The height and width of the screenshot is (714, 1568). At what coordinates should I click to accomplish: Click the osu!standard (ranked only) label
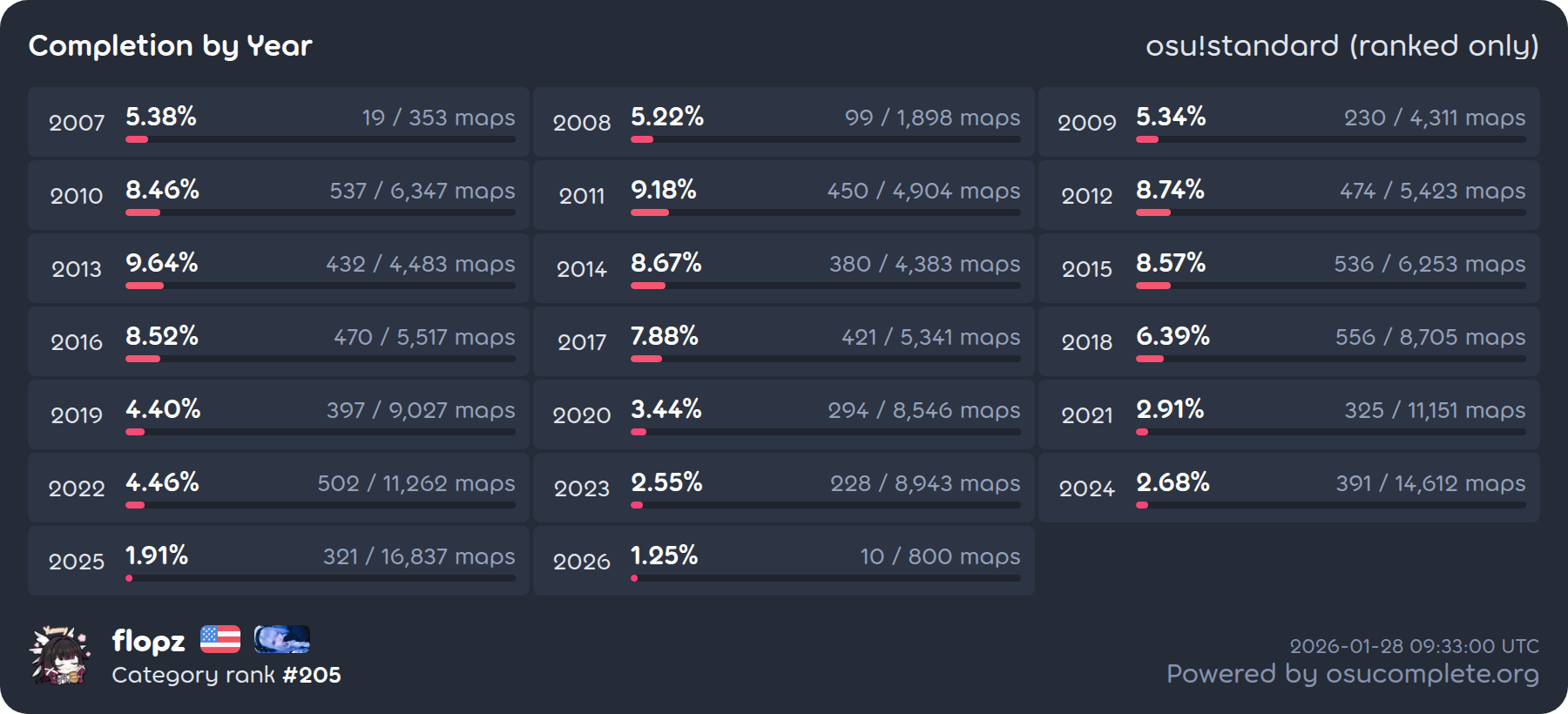click(x=1342, y=45)
